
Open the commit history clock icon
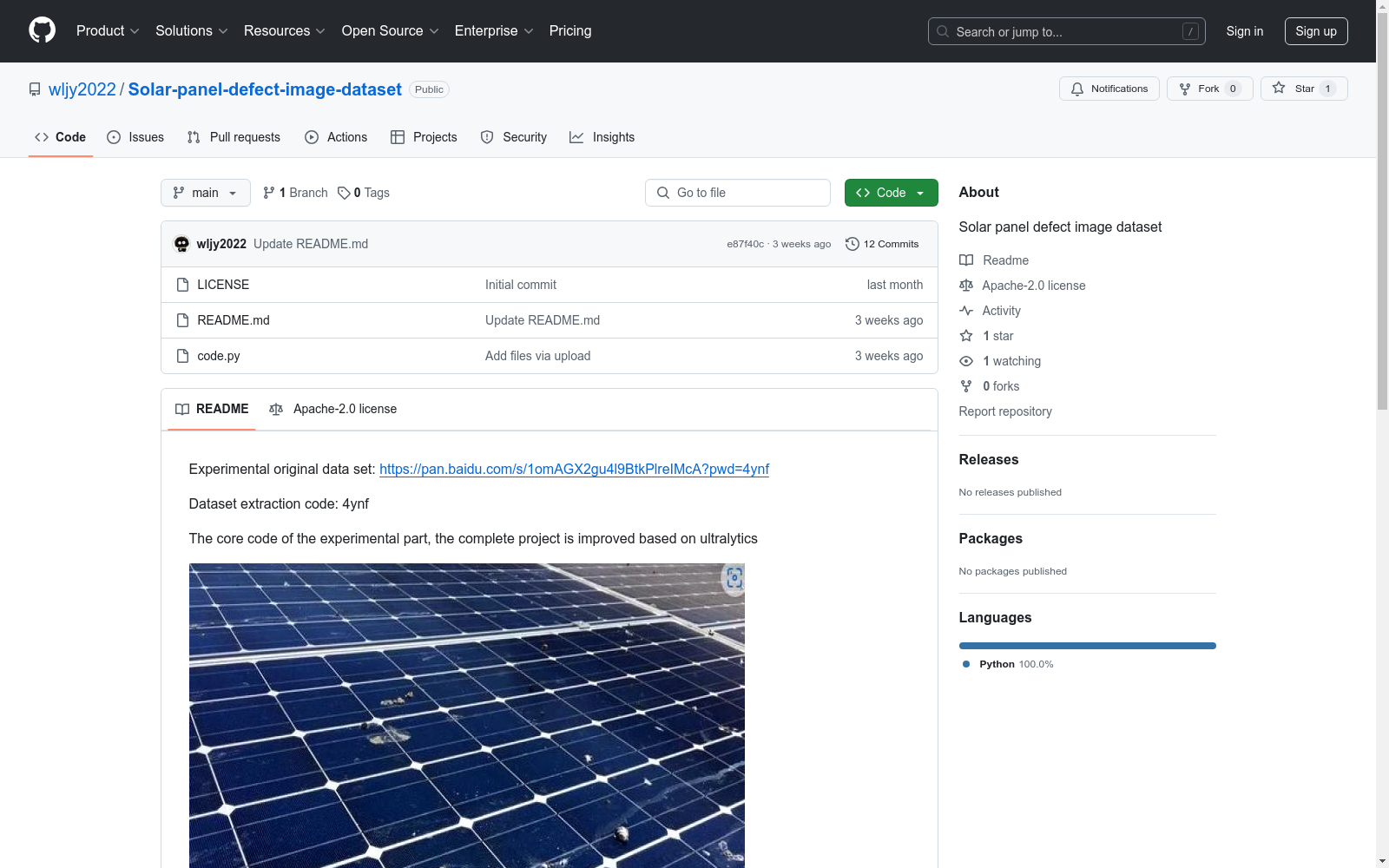point(852,244)
